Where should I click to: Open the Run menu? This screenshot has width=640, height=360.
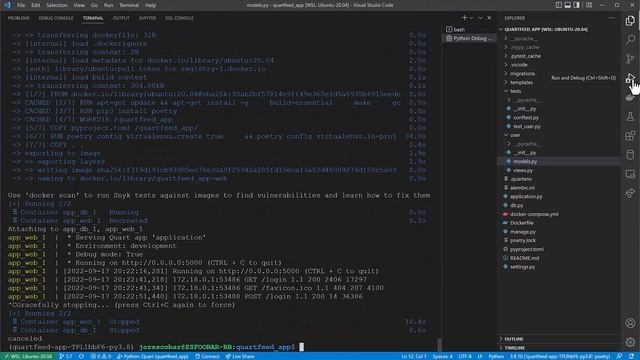[108, 5]
